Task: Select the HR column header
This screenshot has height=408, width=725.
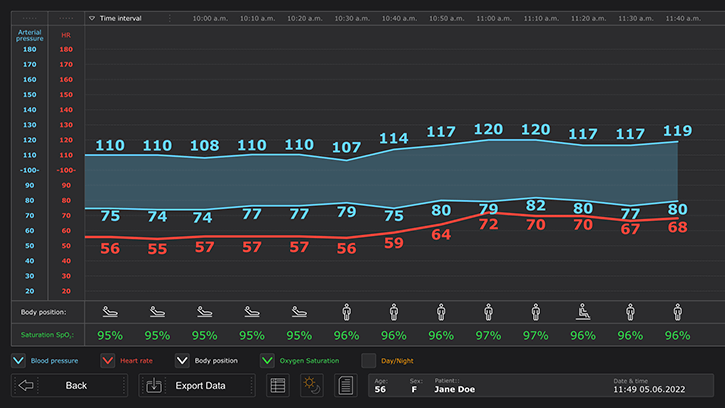Action: point(65,35)
